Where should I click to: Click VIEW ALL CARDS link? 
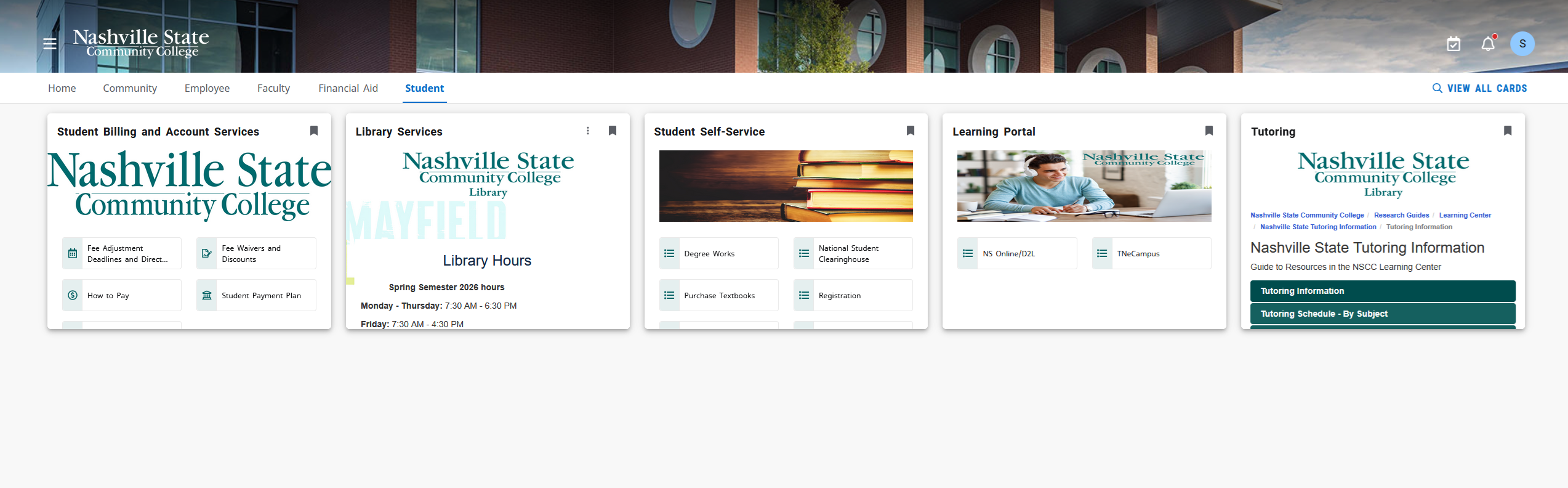[1487, 88]
